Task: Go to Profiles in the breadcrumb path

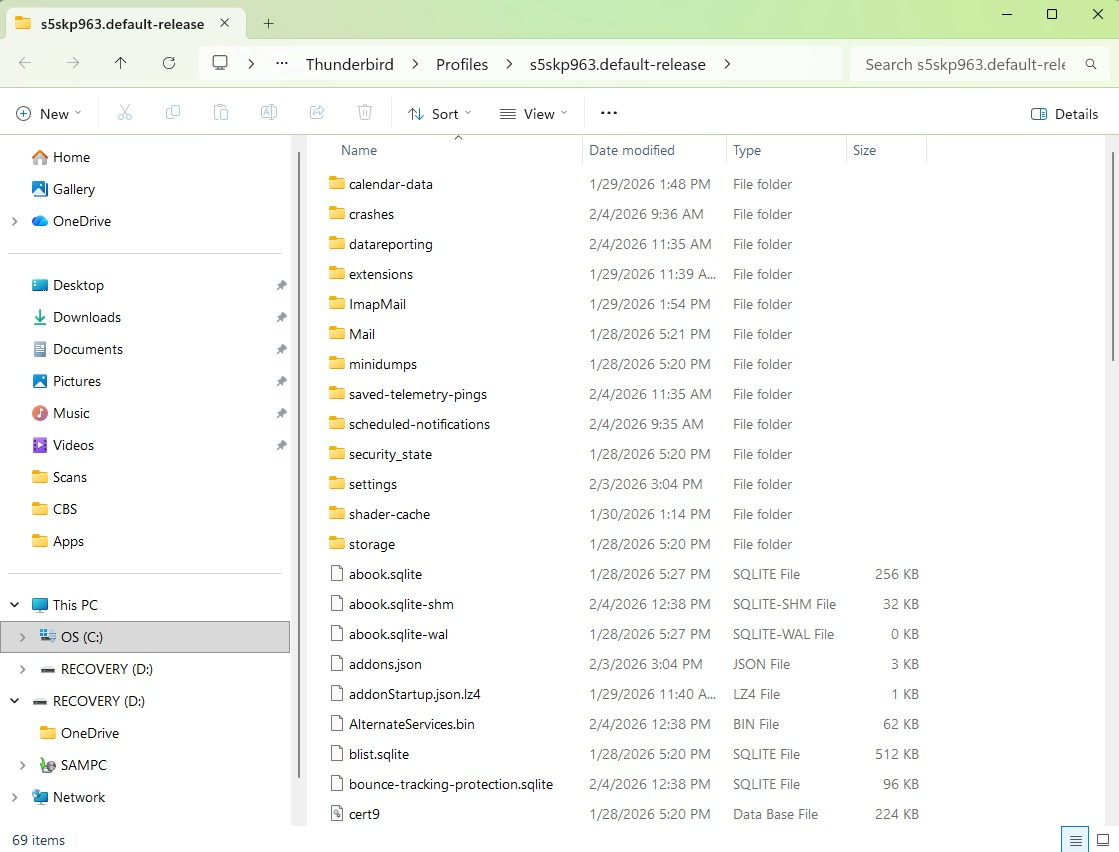Action: (462, 64)
